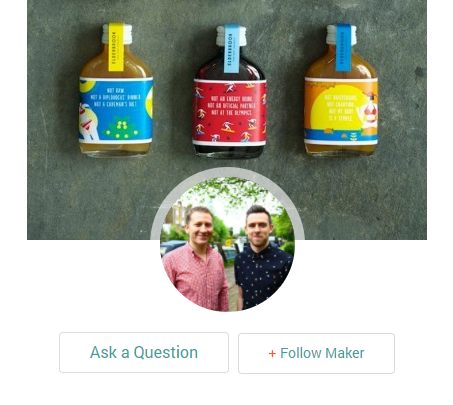Select the orange-labeled bottle on the right

click(341, 90)
